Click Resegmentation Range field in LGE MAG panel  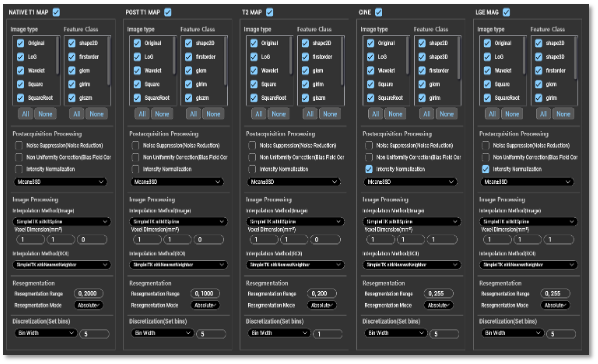tap(556, 293)
